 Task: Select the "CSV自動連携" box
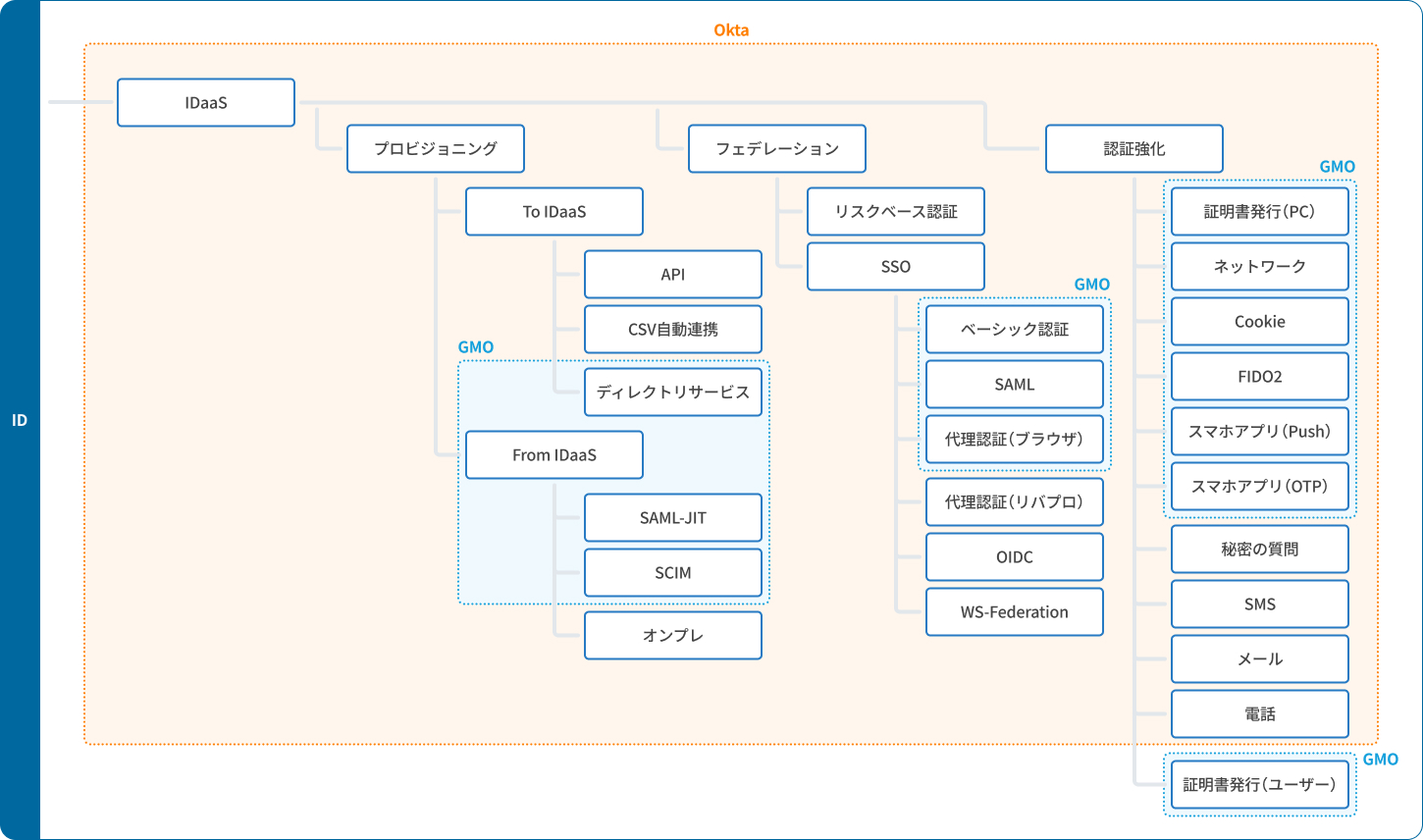coord(673,330)
